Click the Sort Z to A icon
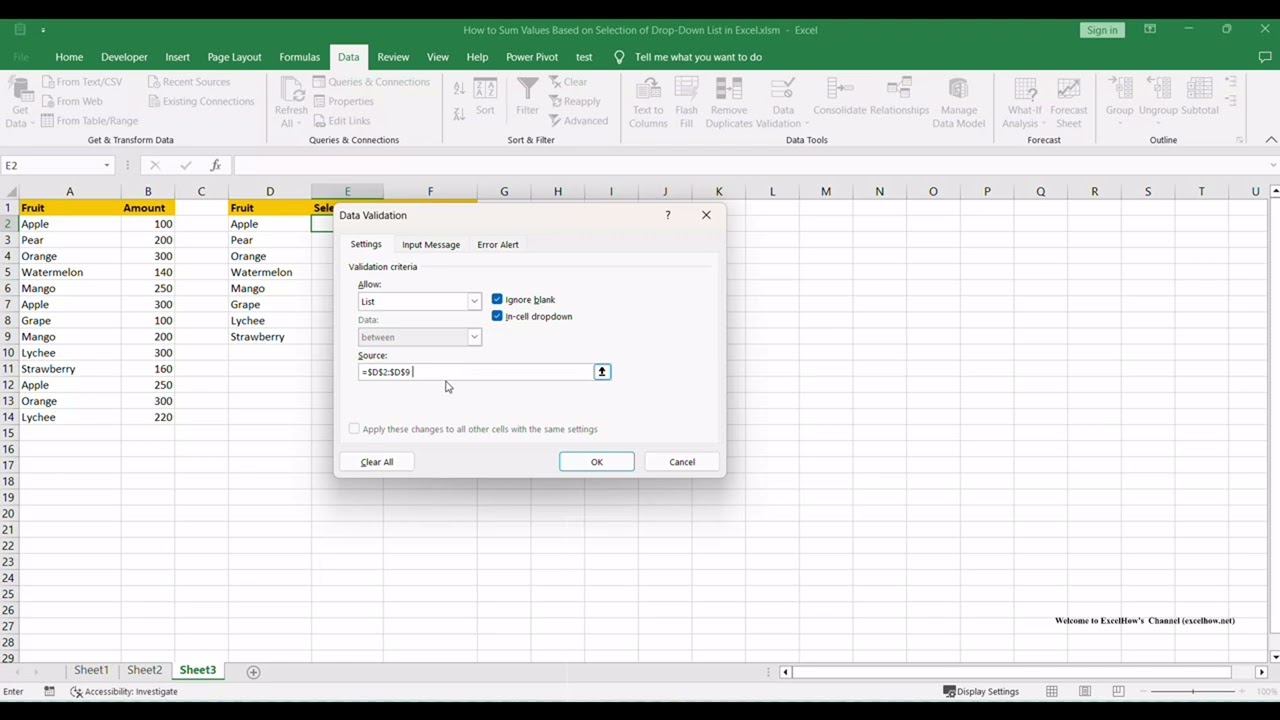This screenshot has height=720, width=1280. (x=459, y=114)
